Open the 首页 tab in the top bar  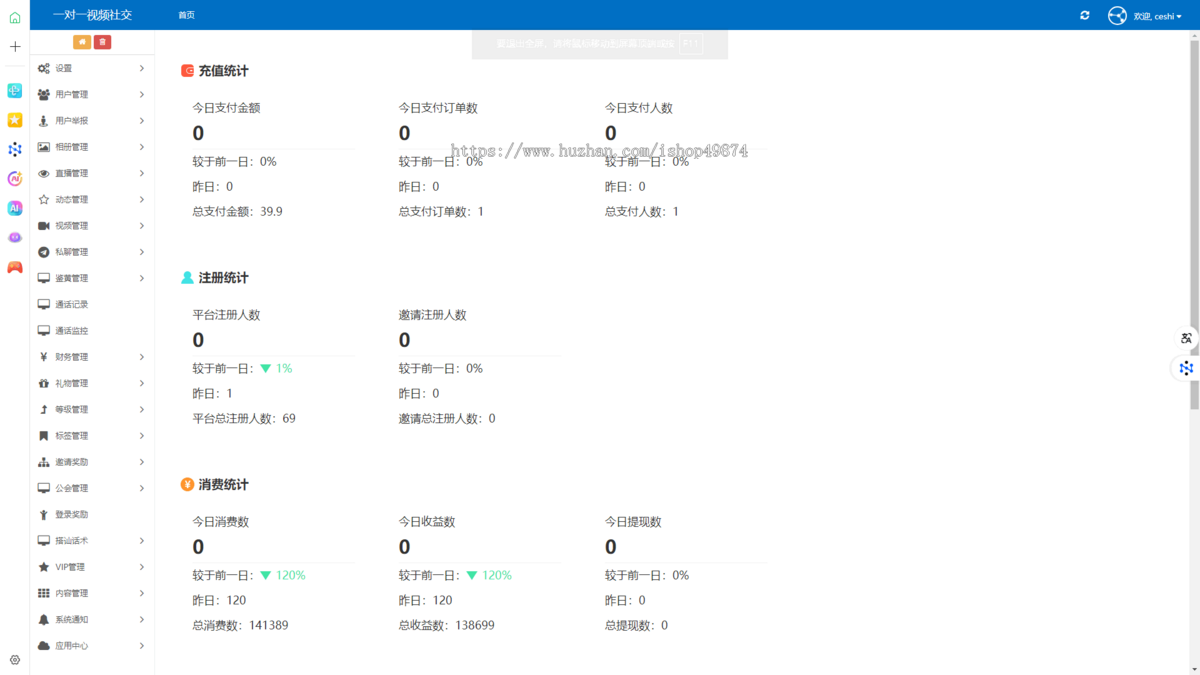click(x=187, y=15)
